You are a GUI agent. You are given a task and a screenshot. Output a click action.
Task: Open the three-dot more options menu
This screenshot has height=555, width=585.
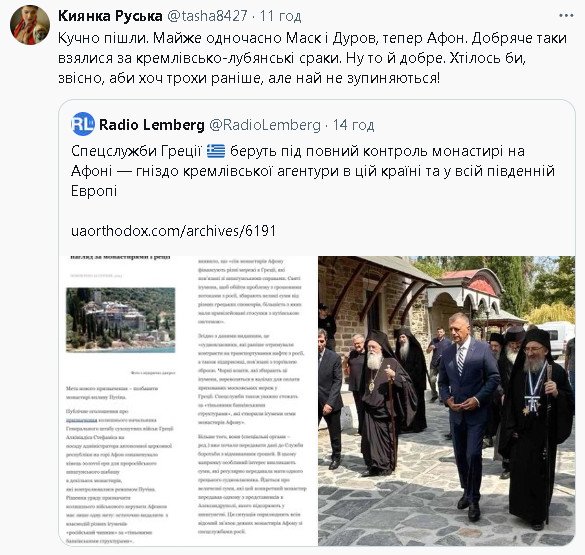[566, 16]
